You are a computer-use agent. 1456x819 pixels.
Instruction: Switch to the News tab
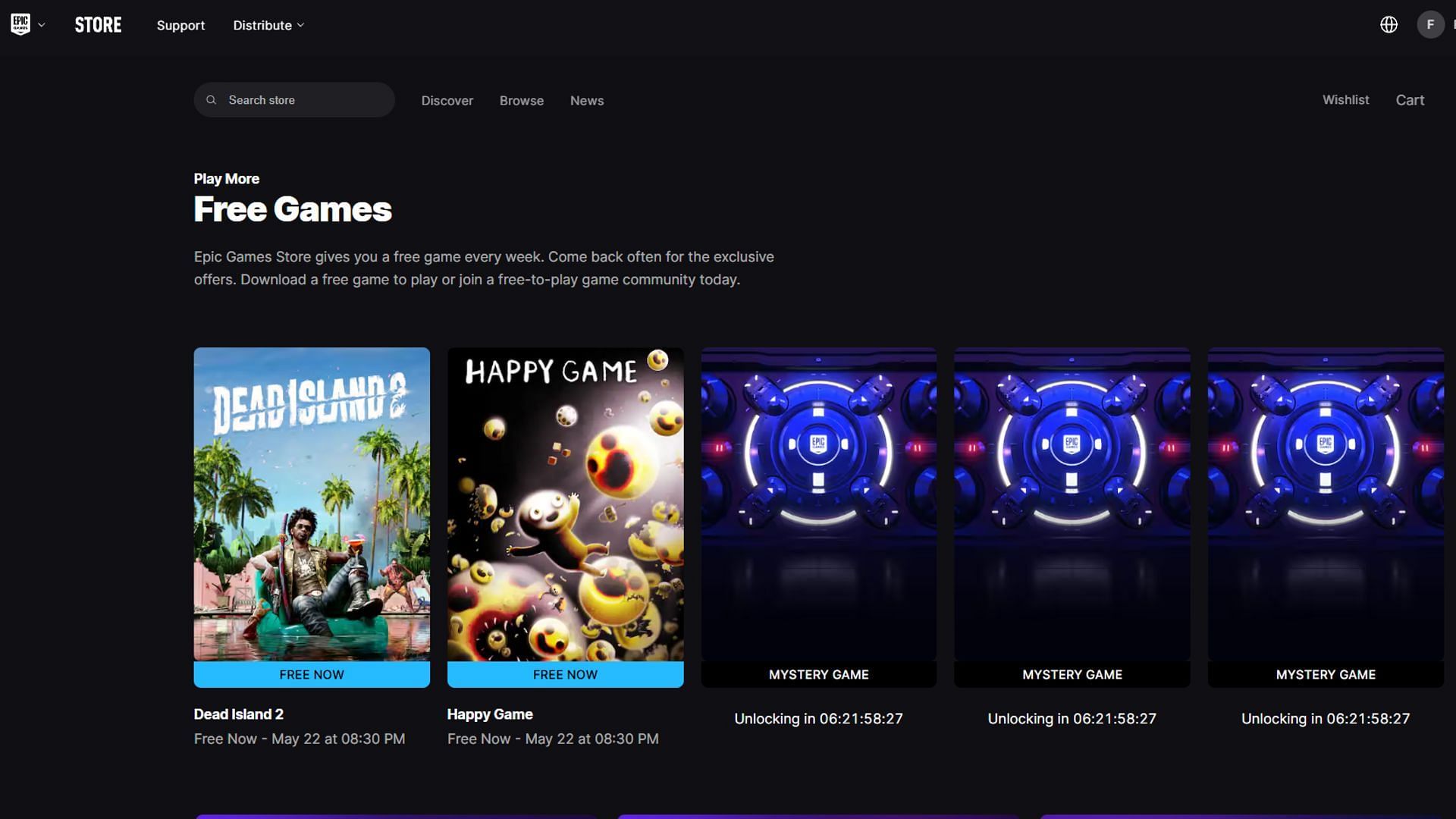point(587,100)
